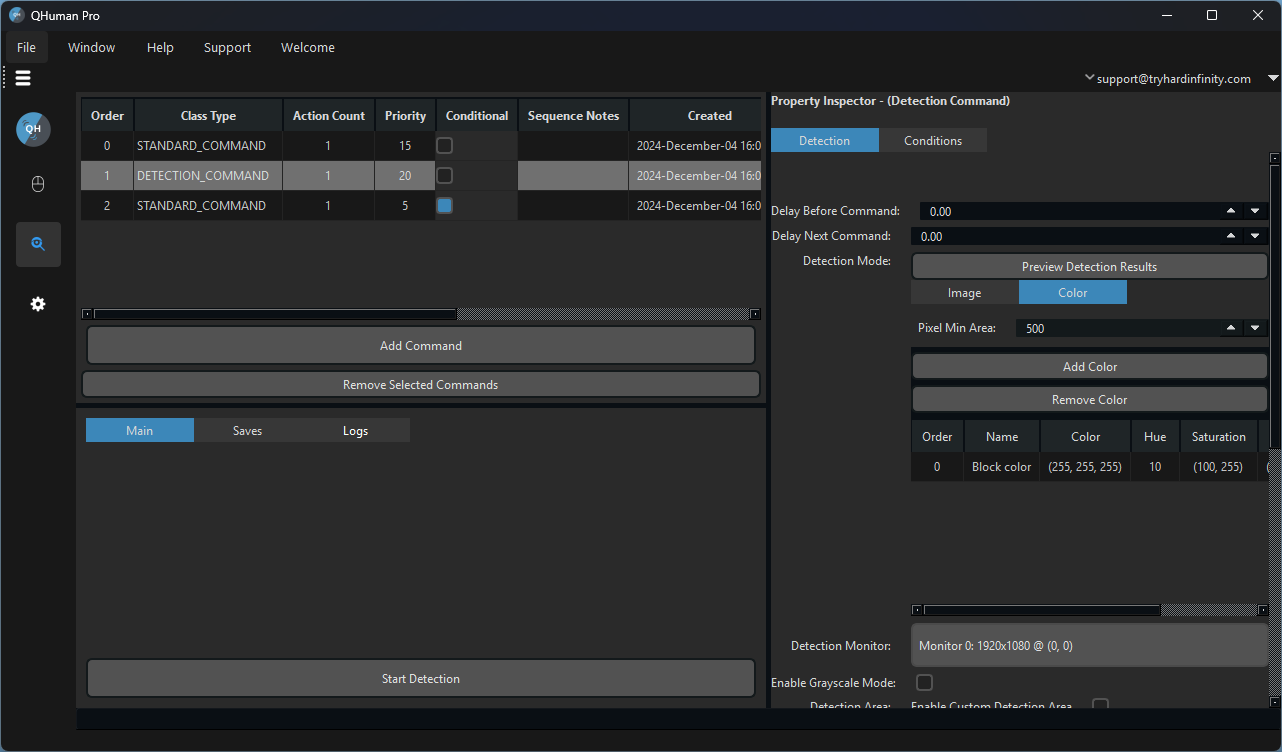The image size is (1282, 752).
Task: Open the hamburger menu icon
Action: pos(23,78)
